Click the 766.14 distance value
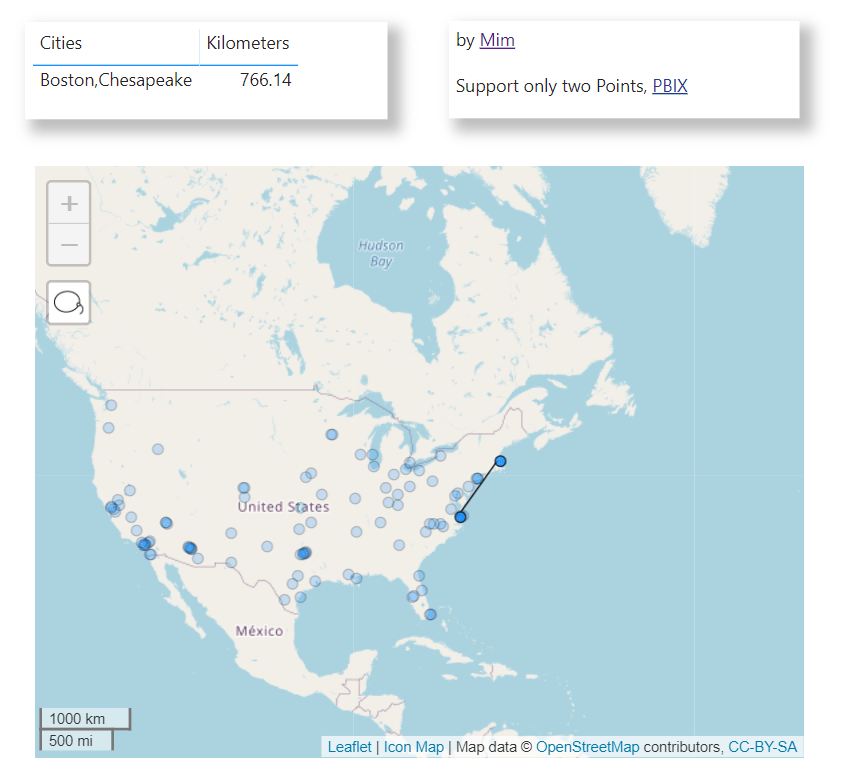This screenshot has height=776, width=862. pyautogui.click(x=266, y=80)
